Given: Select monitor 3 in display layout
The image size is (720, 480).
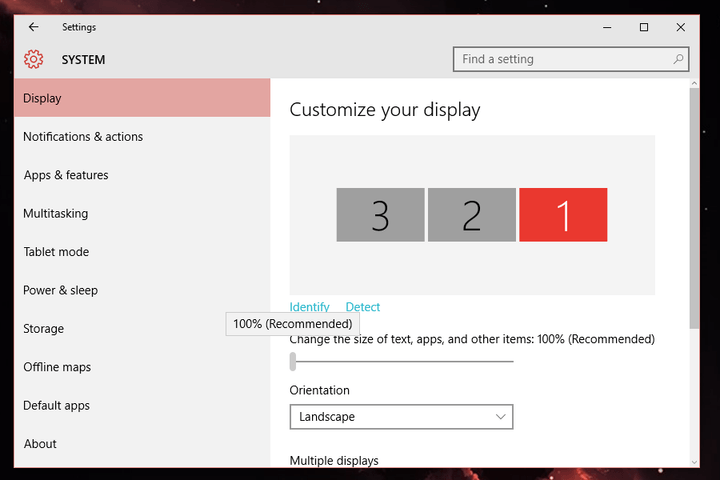Looking at the screenshot, I should [x=380, y=215].
